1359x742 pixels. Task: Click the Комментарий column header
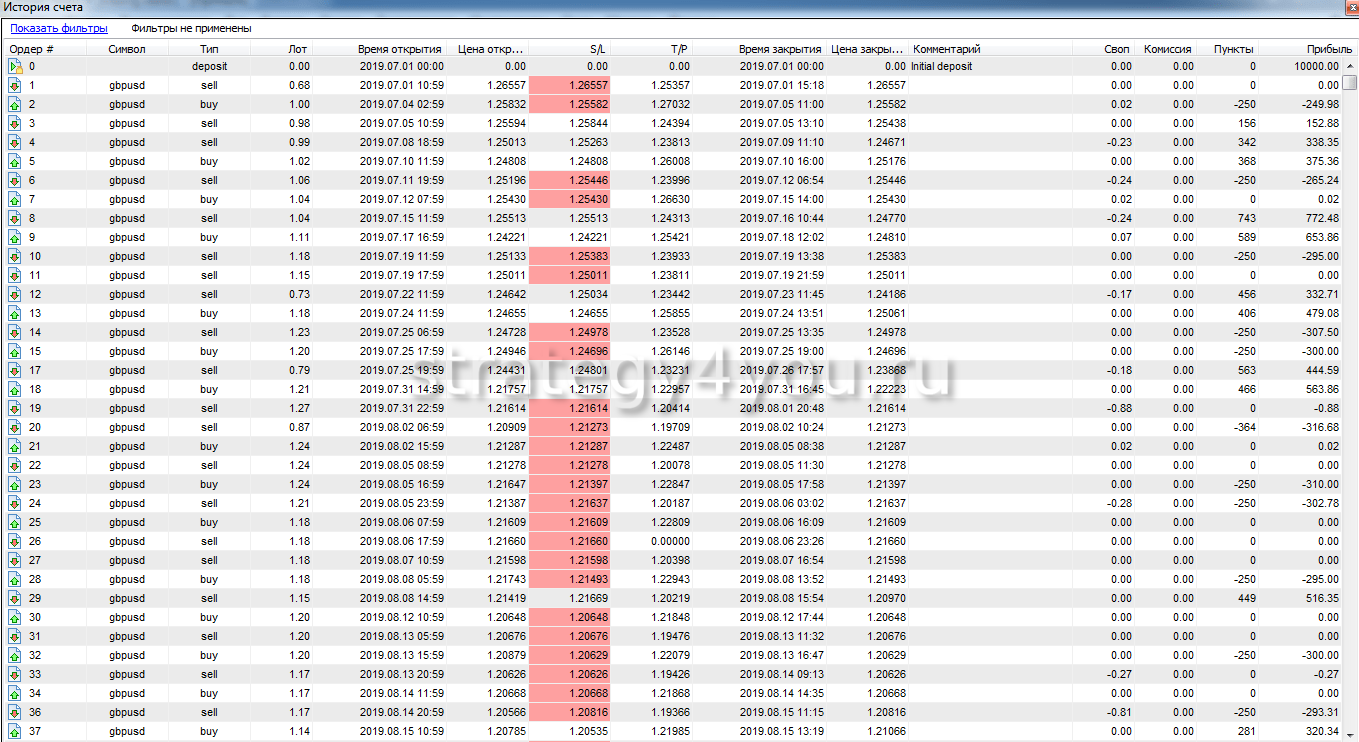[947, 49]
